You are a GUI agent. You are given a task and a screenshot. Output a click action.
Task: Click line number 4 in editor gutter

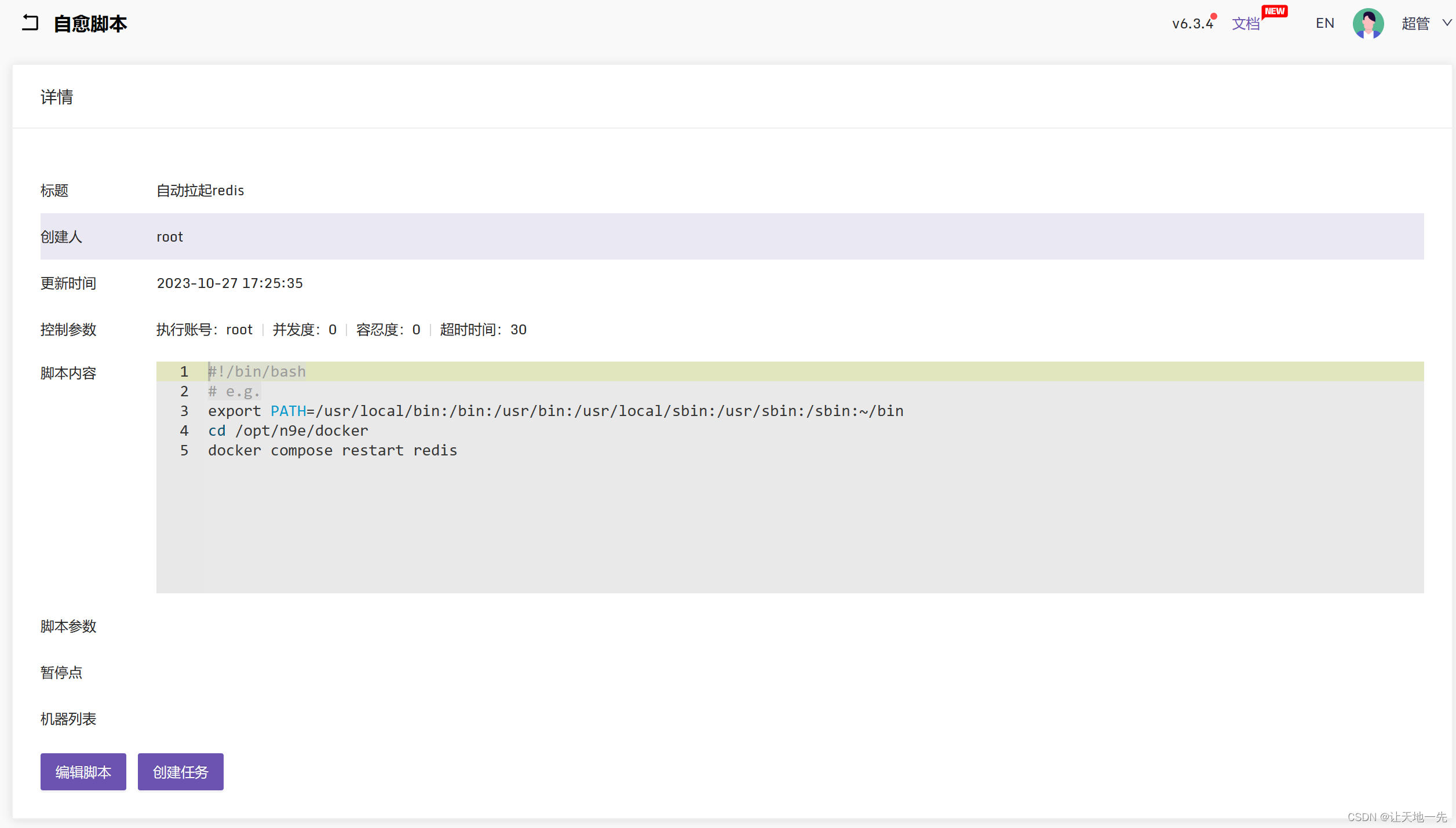184,431
